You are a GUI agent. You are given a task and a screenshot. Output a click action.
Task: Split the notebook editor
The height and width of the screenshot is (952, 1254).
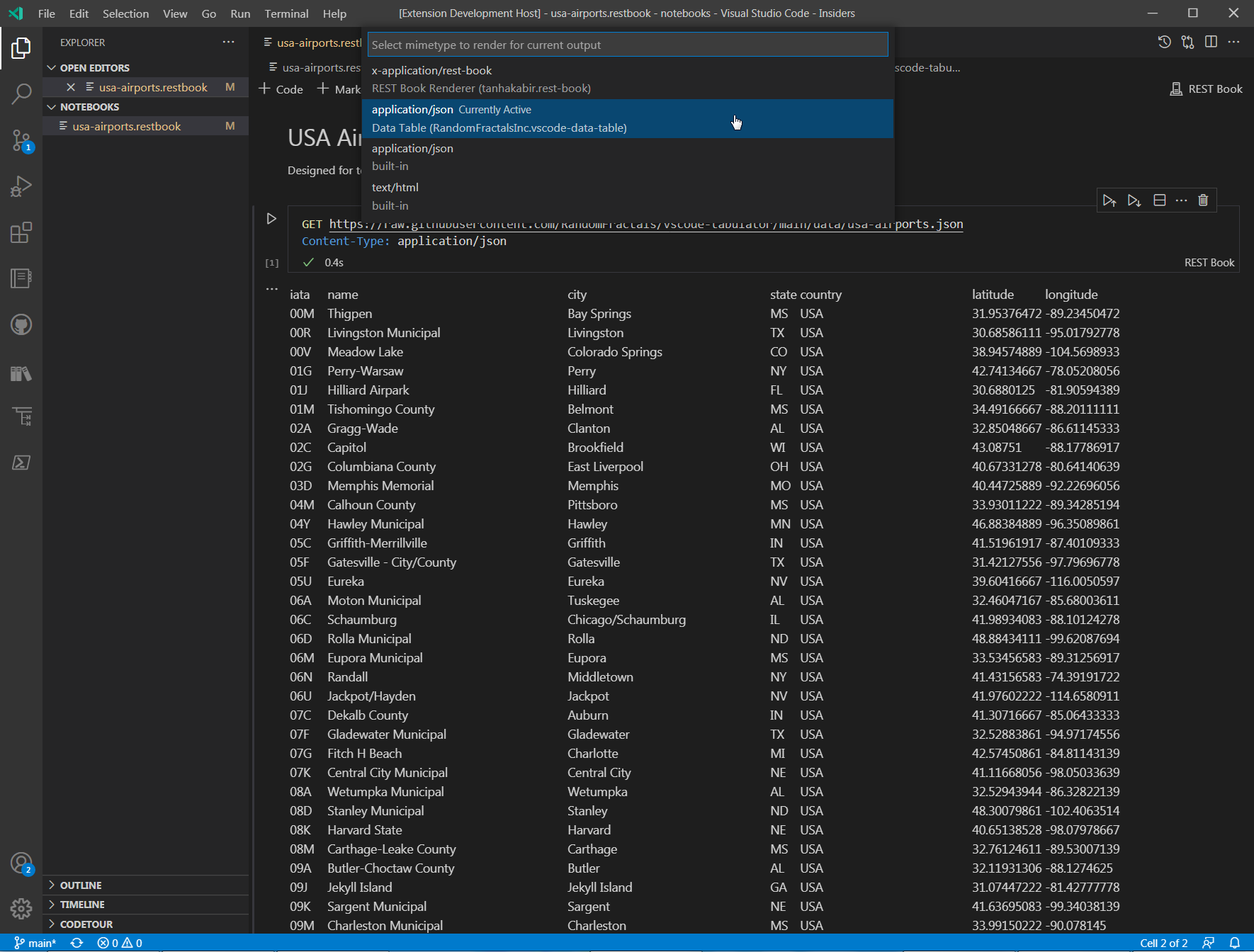(1211, 42)
